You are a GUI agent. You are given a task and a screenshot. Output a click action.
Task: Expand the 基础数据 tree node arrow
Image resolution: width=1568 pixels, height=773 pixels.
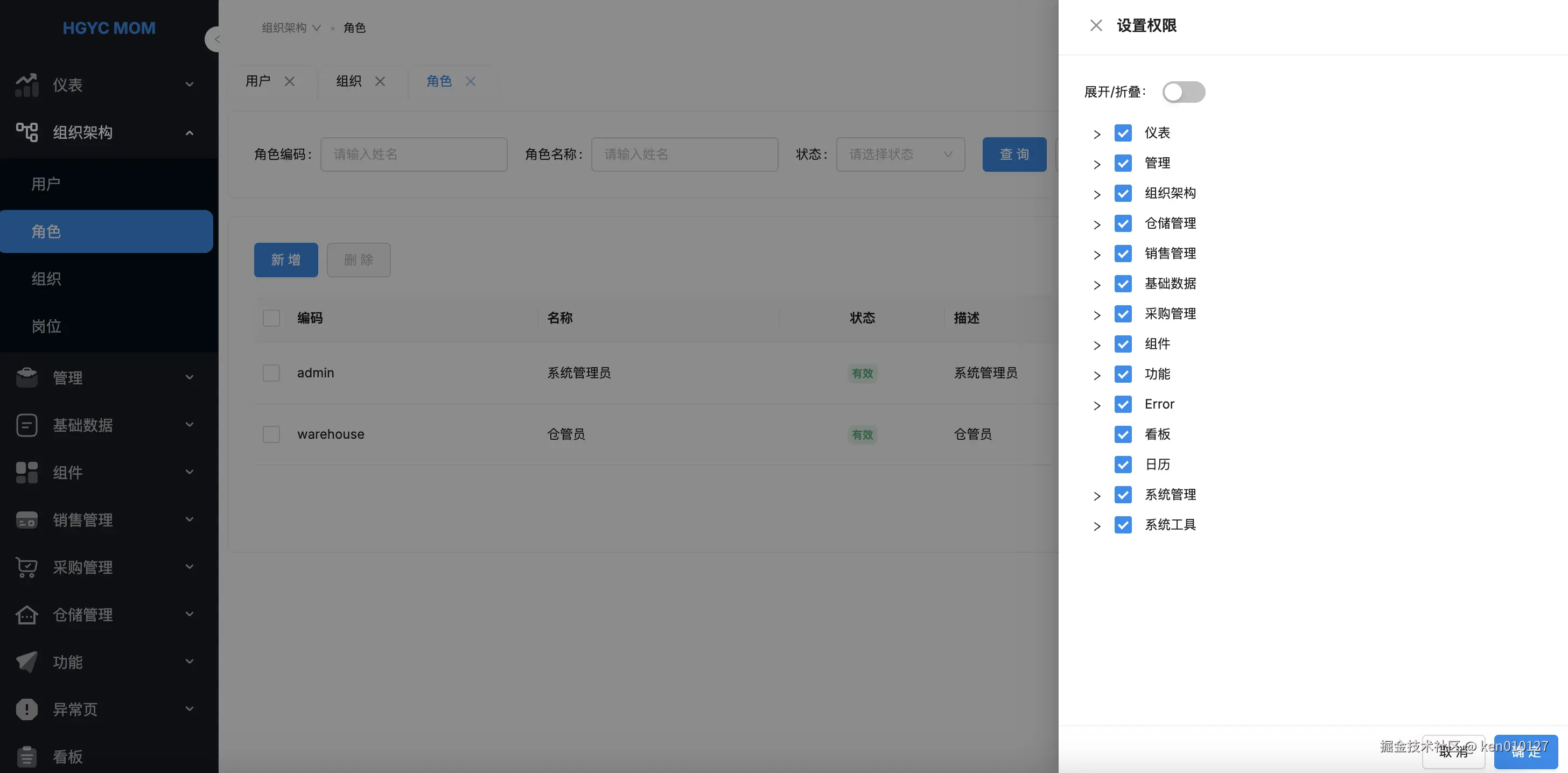1096,285
